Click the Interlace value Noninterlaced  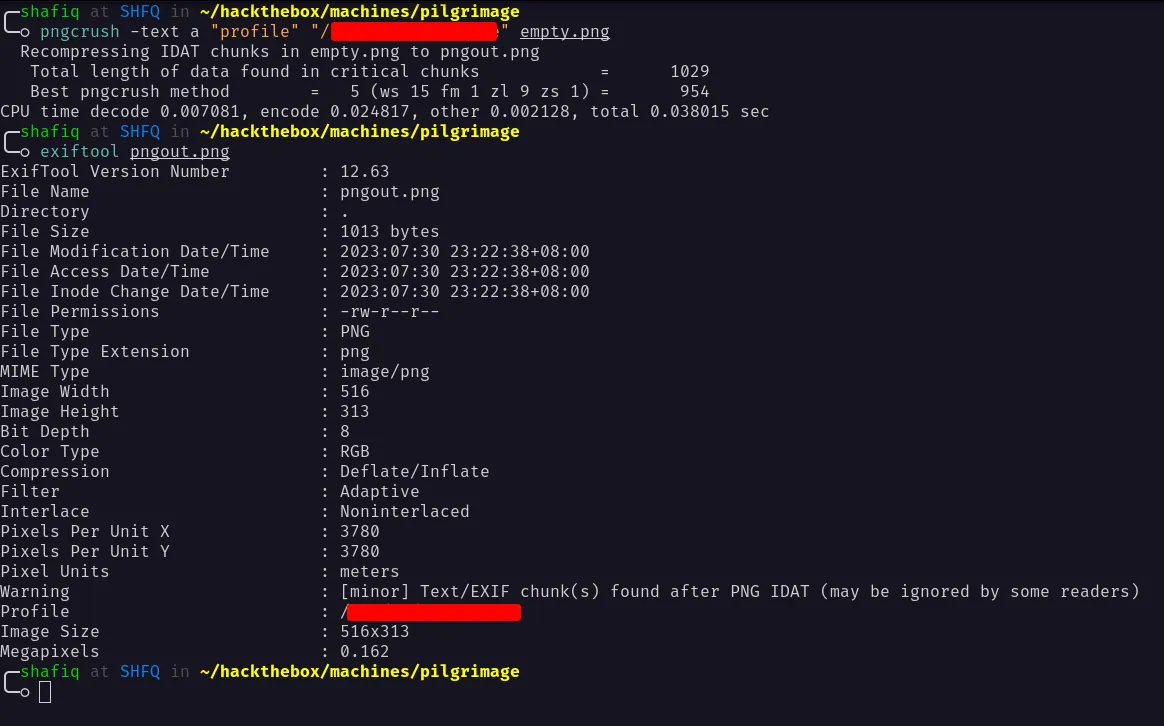(405, 512)
